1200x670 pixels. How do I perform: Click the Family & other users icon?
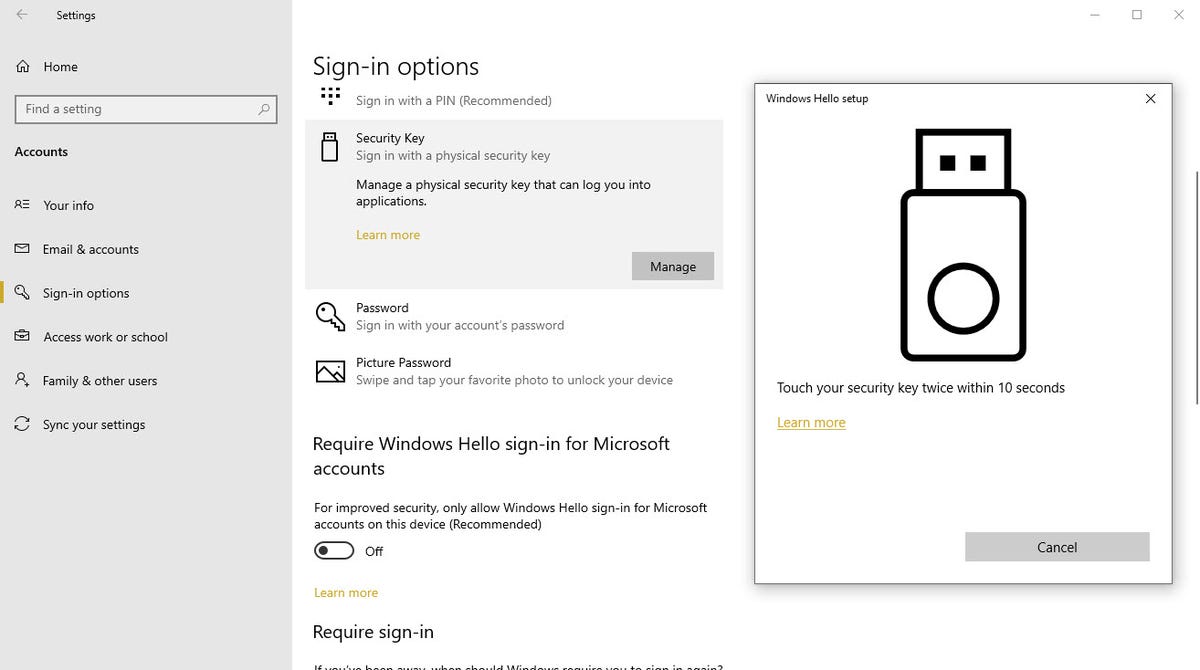coord(22,381)
